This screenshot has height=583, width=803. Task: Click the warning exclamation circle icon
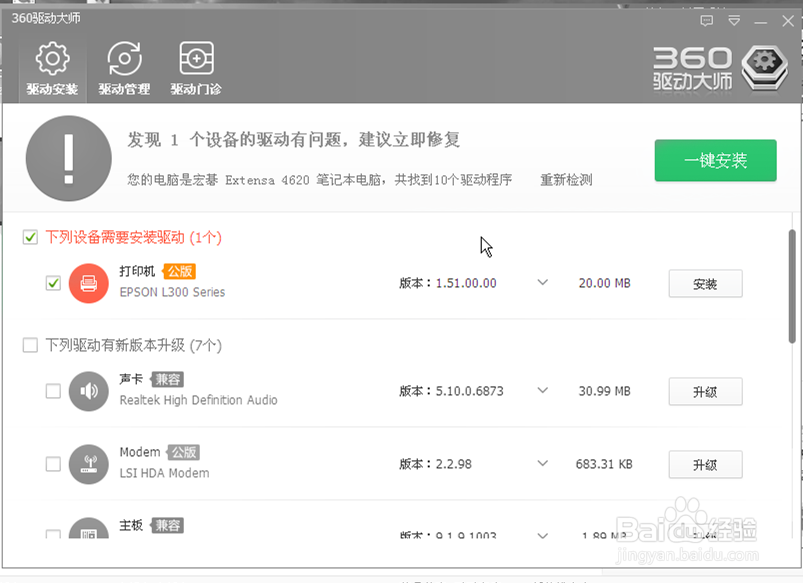click(x=67, y=158)
